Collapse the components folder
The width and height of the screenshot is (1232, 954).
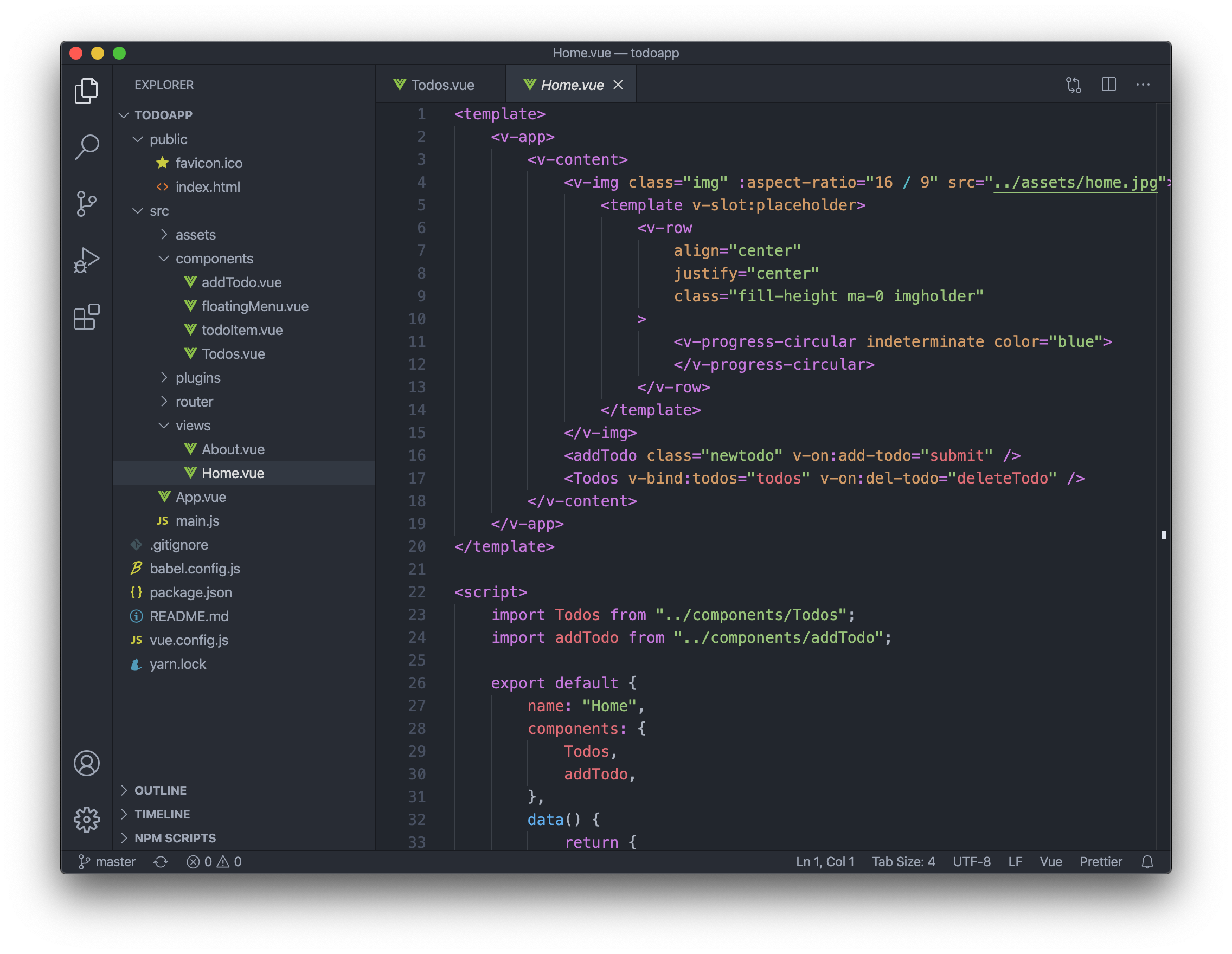click(243, 258)
